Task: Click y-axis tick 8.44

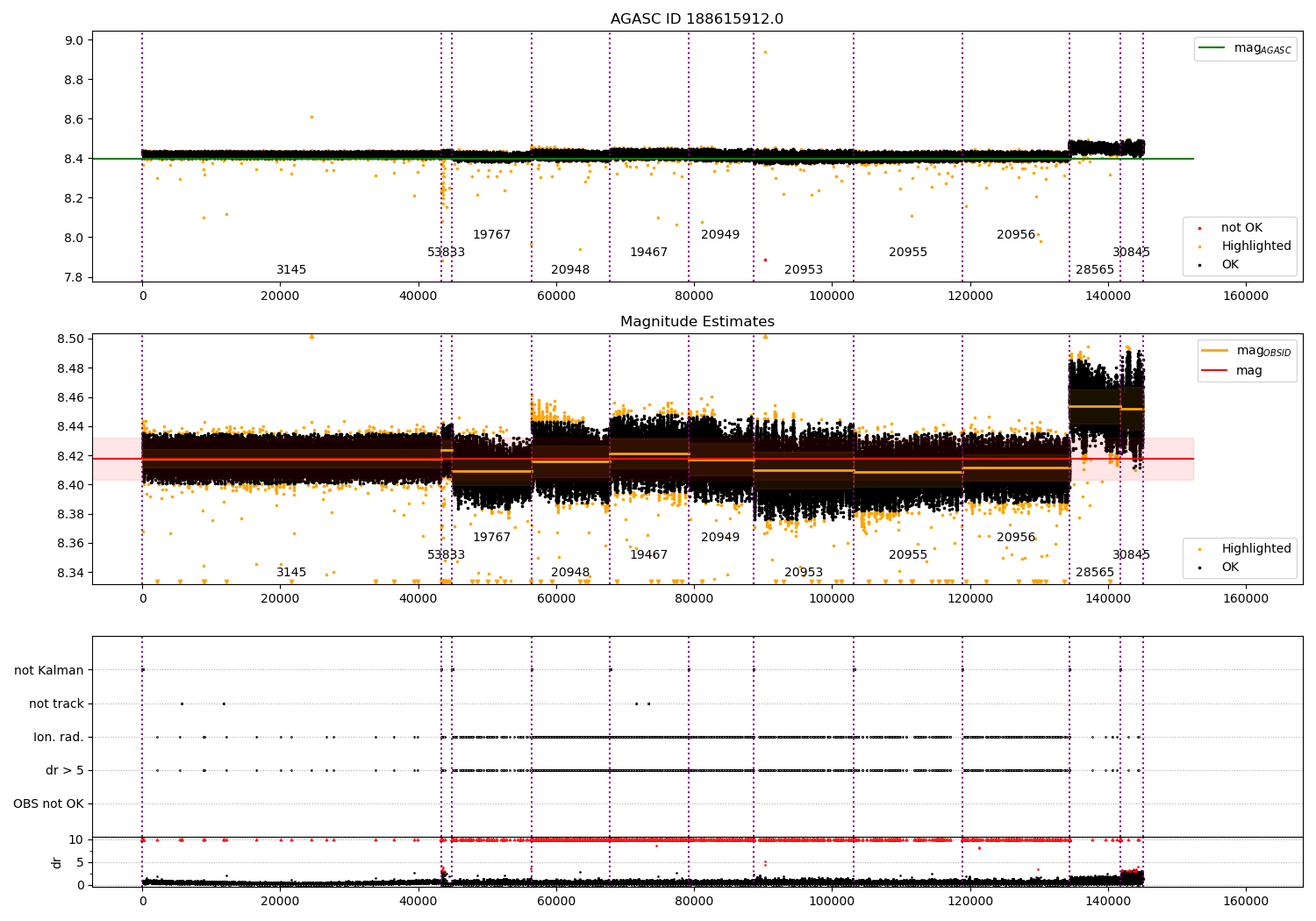Action: pos(70,426)
